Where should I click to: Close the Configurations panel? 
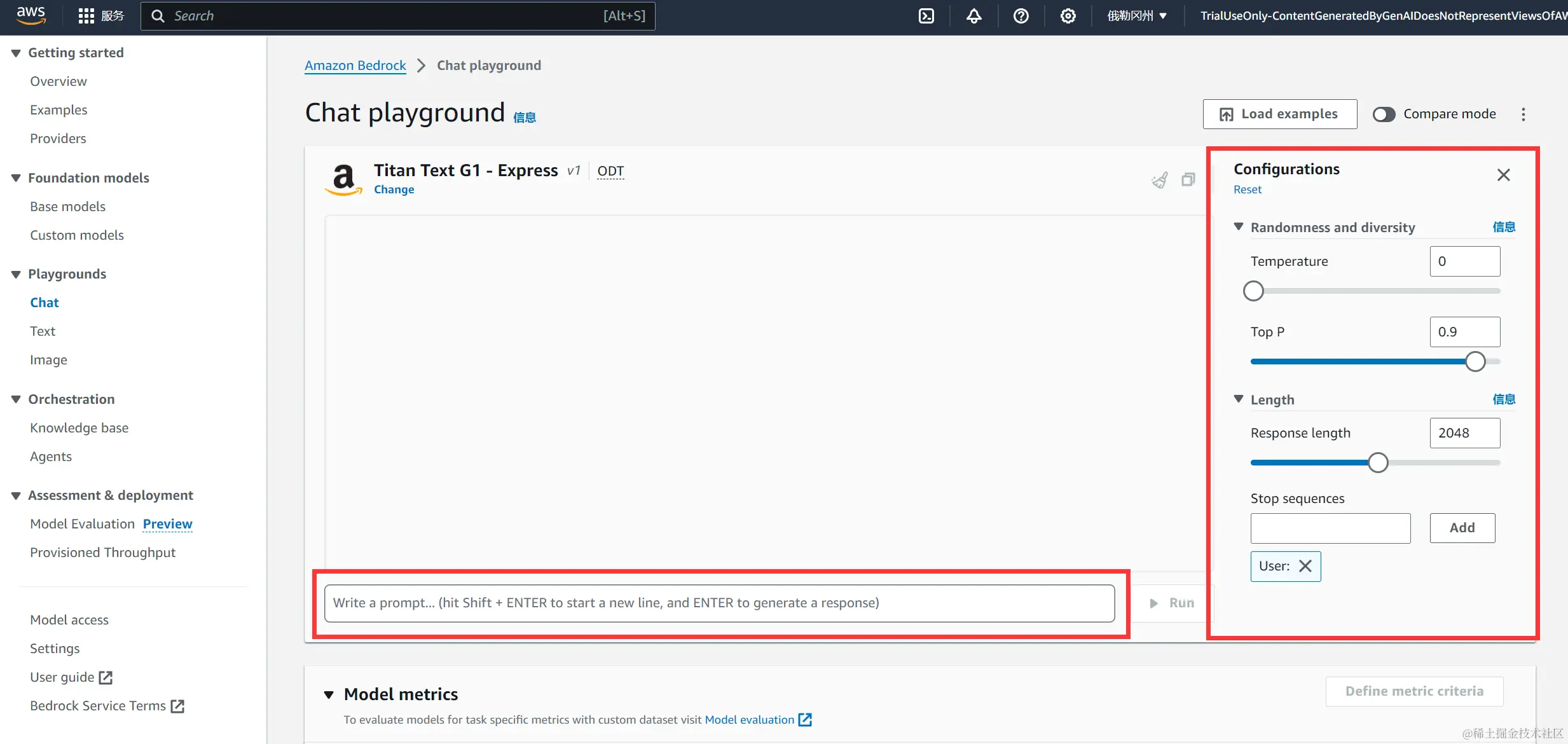(x=1503, y=175)
